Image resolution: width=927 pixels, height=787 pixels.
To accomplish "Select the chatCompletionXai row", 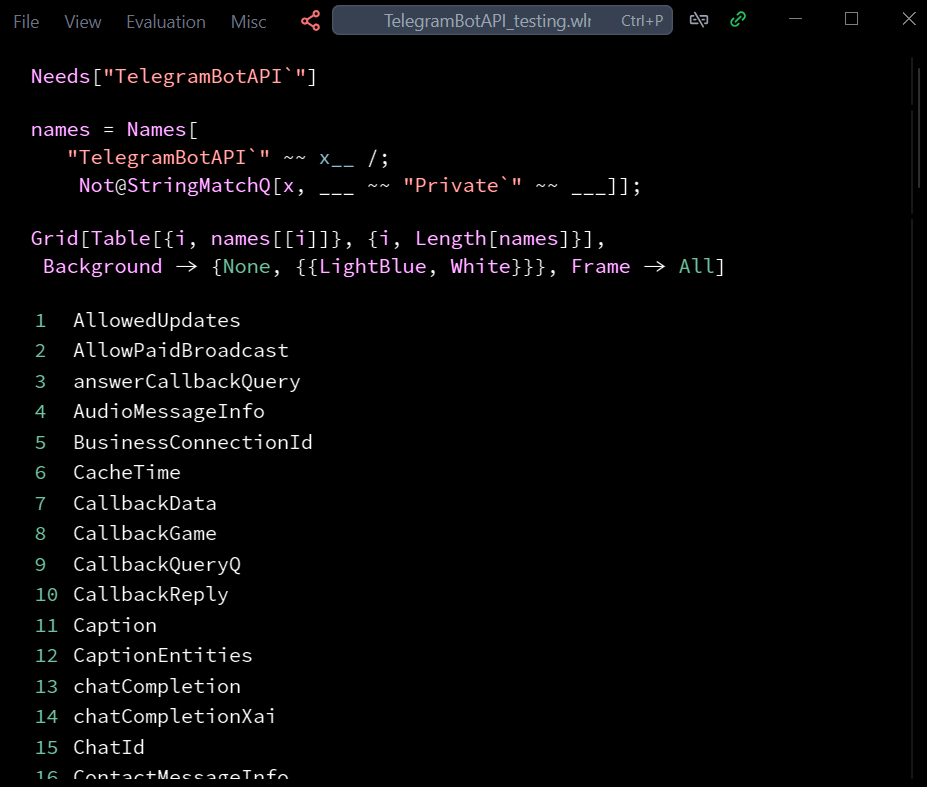I will click(155, 716).
